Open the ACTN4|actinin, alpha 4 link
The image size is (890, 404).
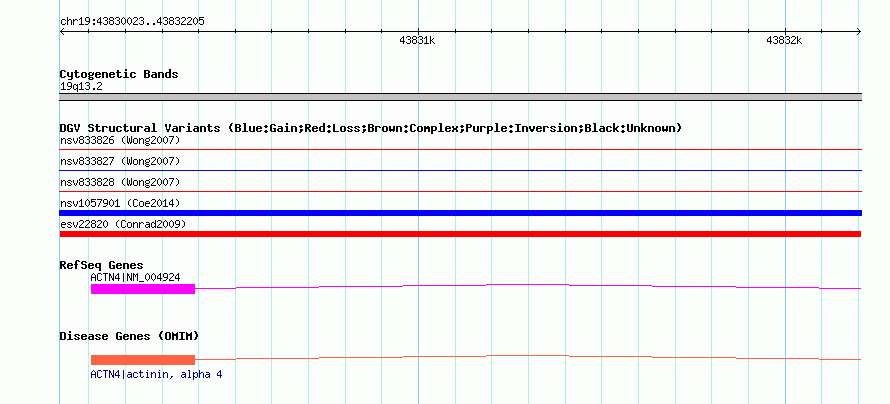156,375
